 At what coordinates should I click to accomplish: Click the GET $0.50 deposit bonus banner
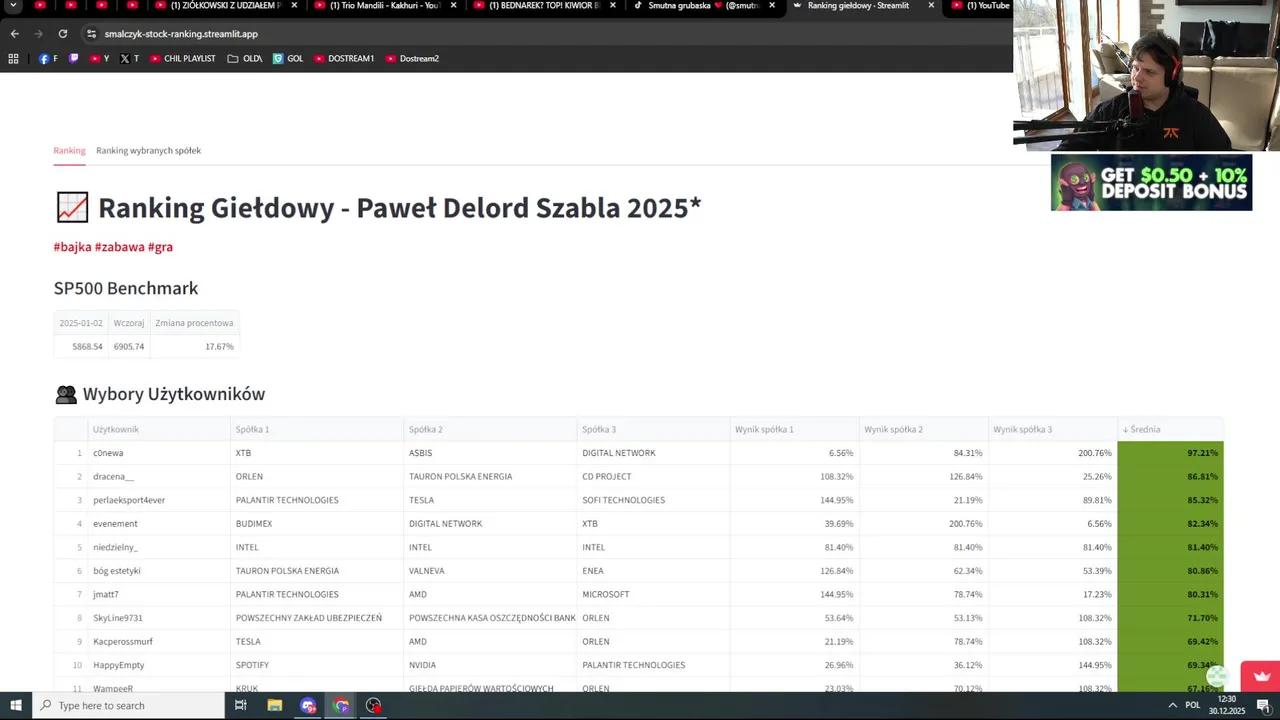(1151, 182)
